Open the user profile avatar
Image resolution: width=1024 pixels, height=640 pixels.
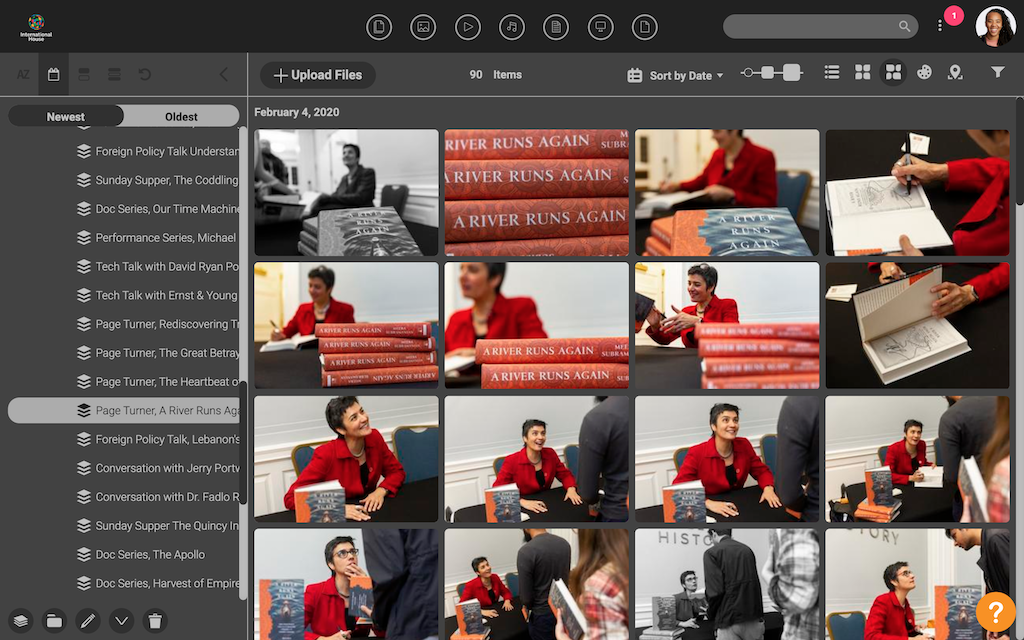point(995,26)
